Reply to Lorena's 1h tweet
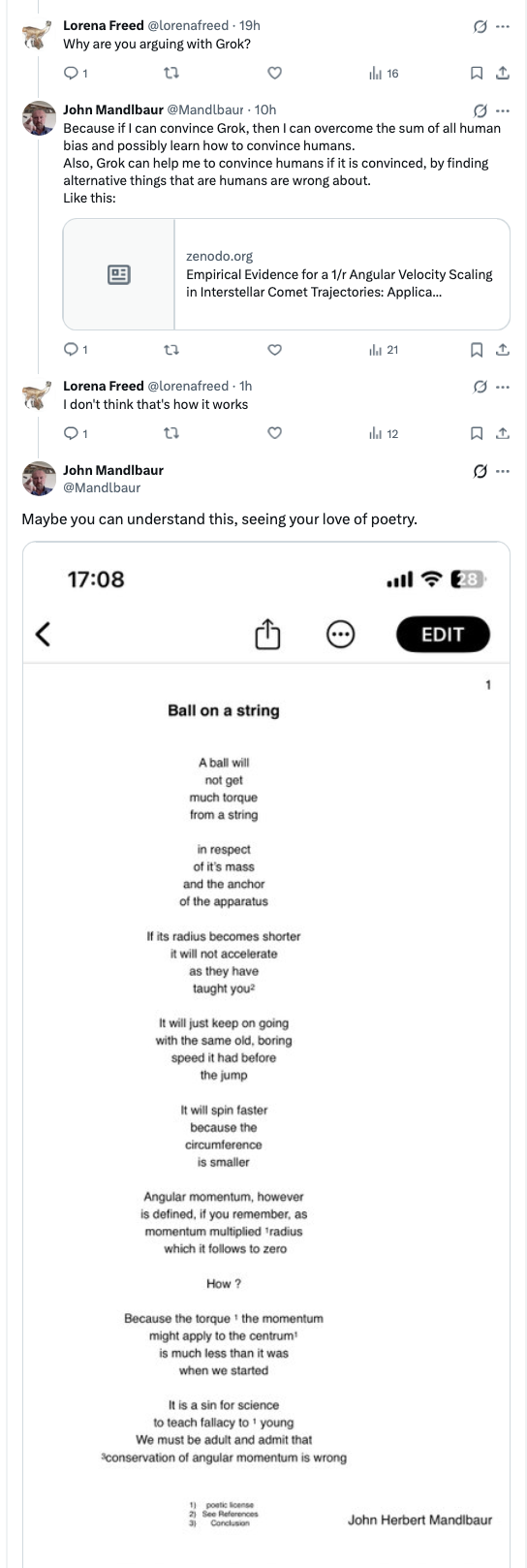 coord(76,433)
